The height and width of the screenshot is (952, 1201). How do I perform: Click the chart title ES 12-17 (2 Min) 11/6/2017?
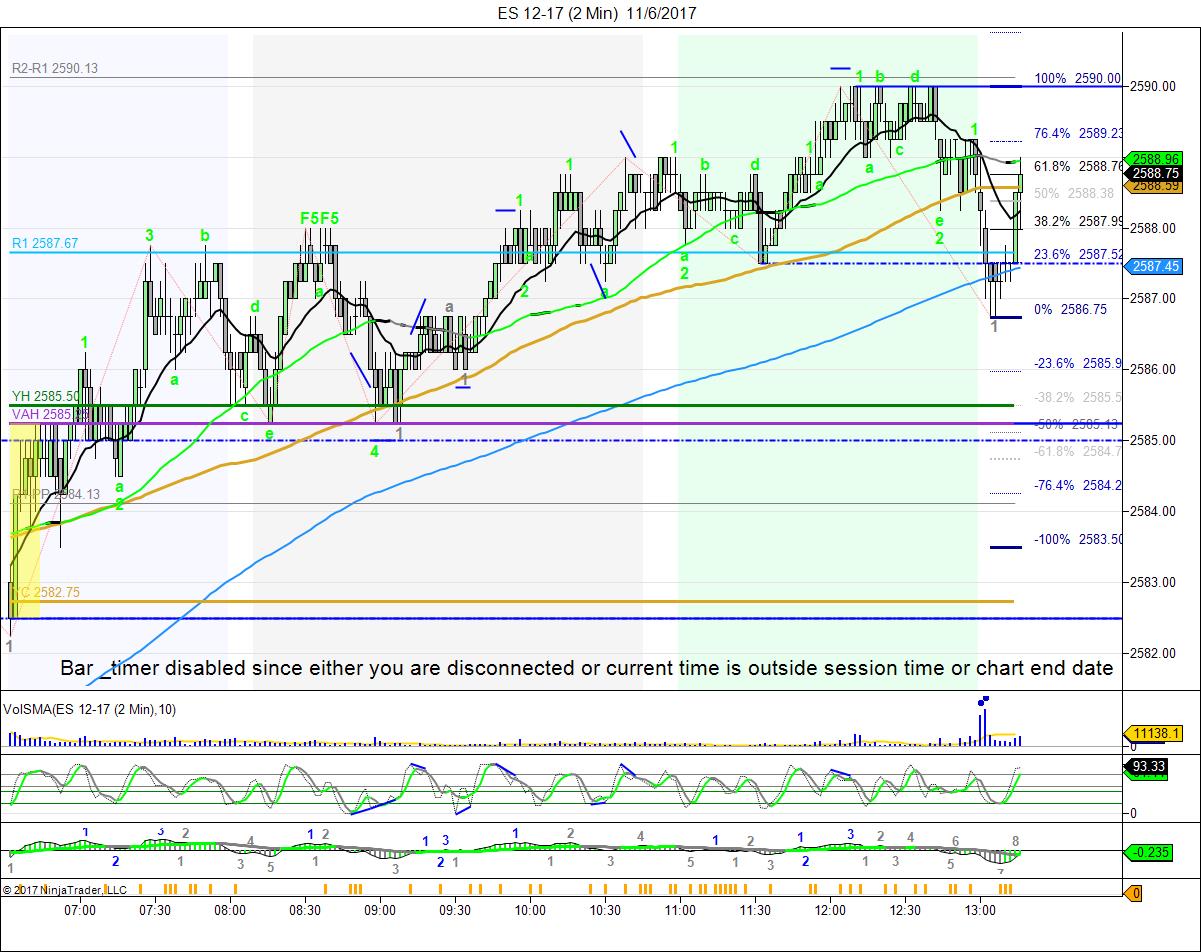click(597, 13)
